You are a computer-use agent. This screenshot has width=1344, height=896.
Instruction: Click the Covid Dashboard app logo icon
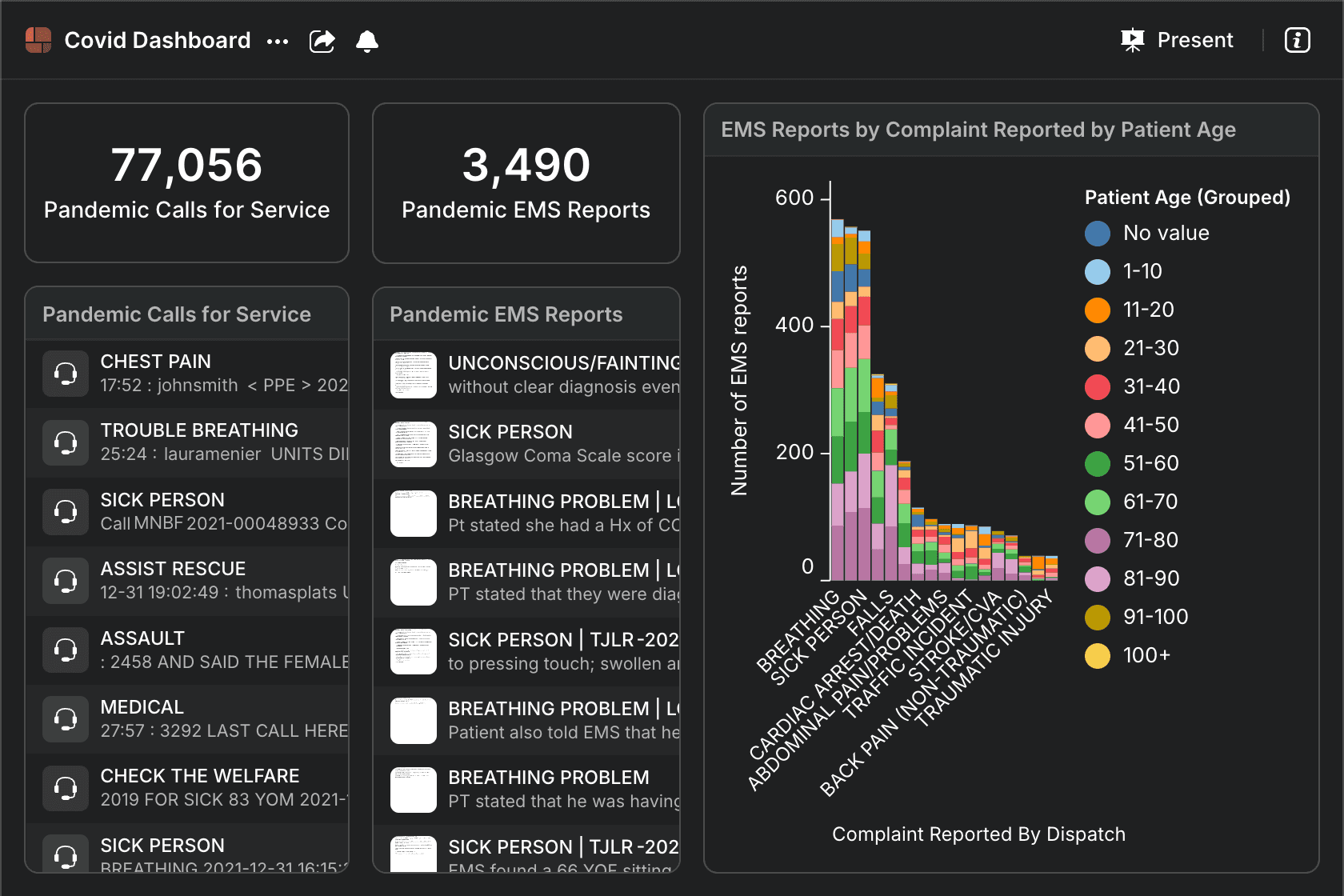pyautogui.click(x=38, y=40)
